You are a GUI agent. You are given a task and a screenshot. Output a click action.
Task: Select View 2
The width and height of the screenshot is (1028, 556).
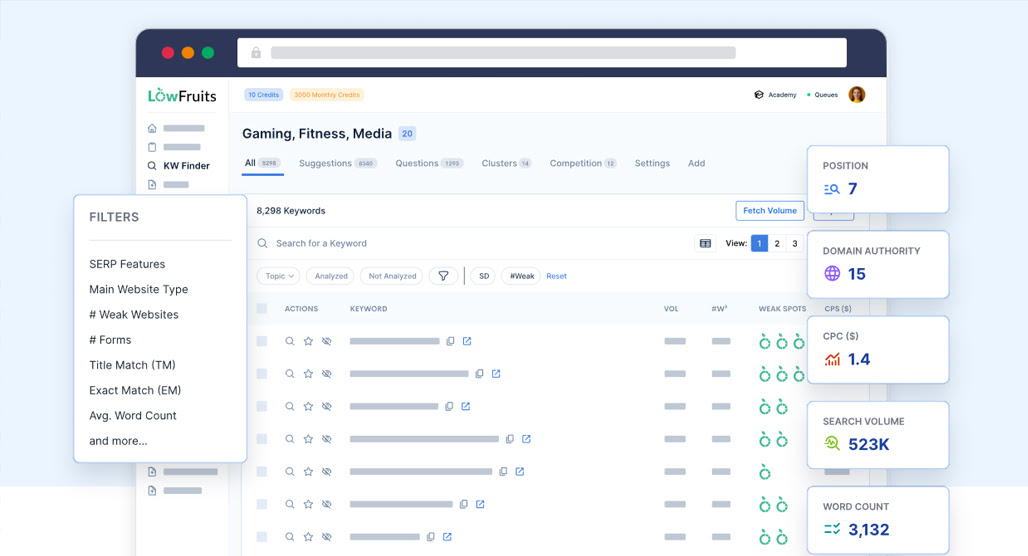point(777,243)
